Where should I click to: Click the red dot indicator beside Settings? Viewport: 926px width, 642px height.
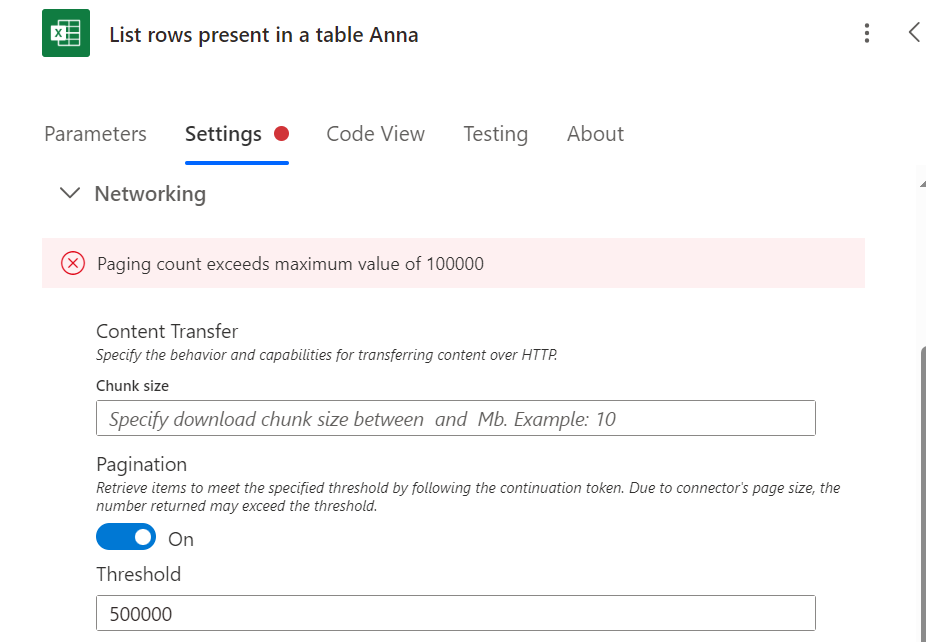281,134
